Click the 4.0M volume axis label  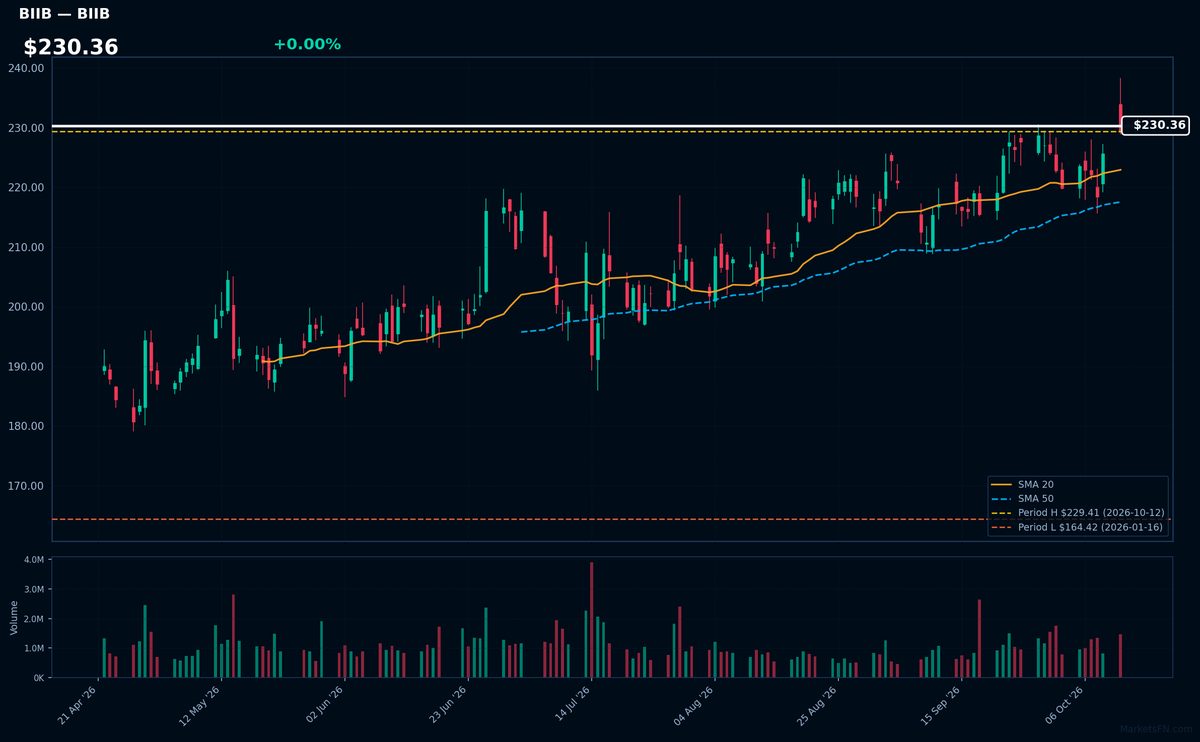[34, 560]
